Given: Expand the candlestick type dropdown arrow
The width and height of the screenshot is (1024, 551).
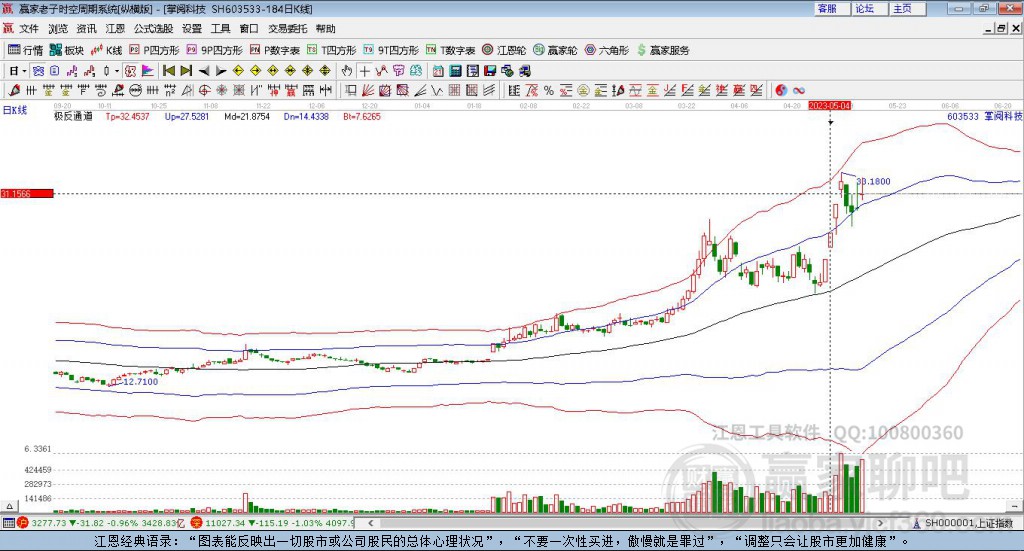Looking at the screenshot, I should 117,71.
